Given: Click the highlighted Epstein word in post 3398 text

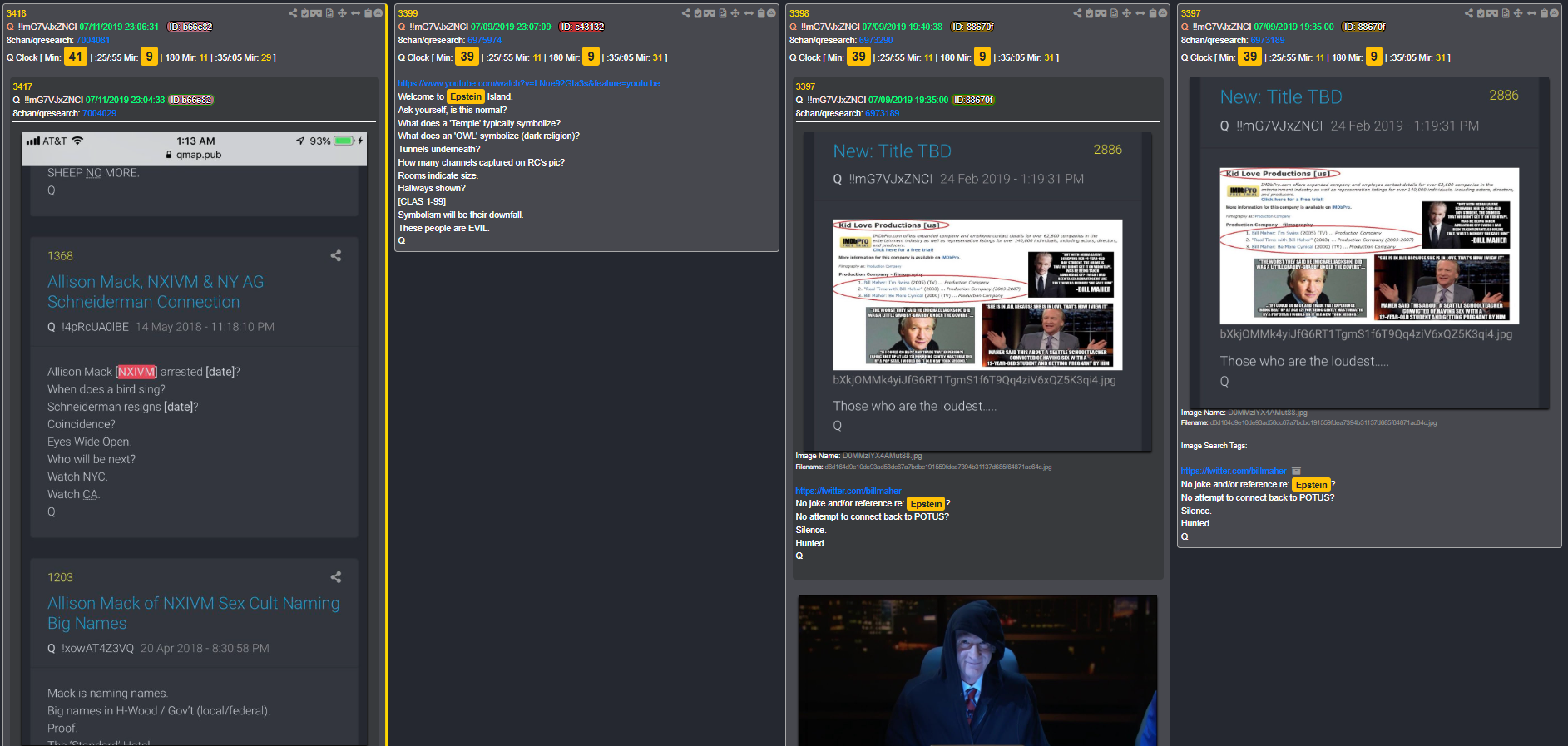Looking at the screenshot, I should 926,504.
